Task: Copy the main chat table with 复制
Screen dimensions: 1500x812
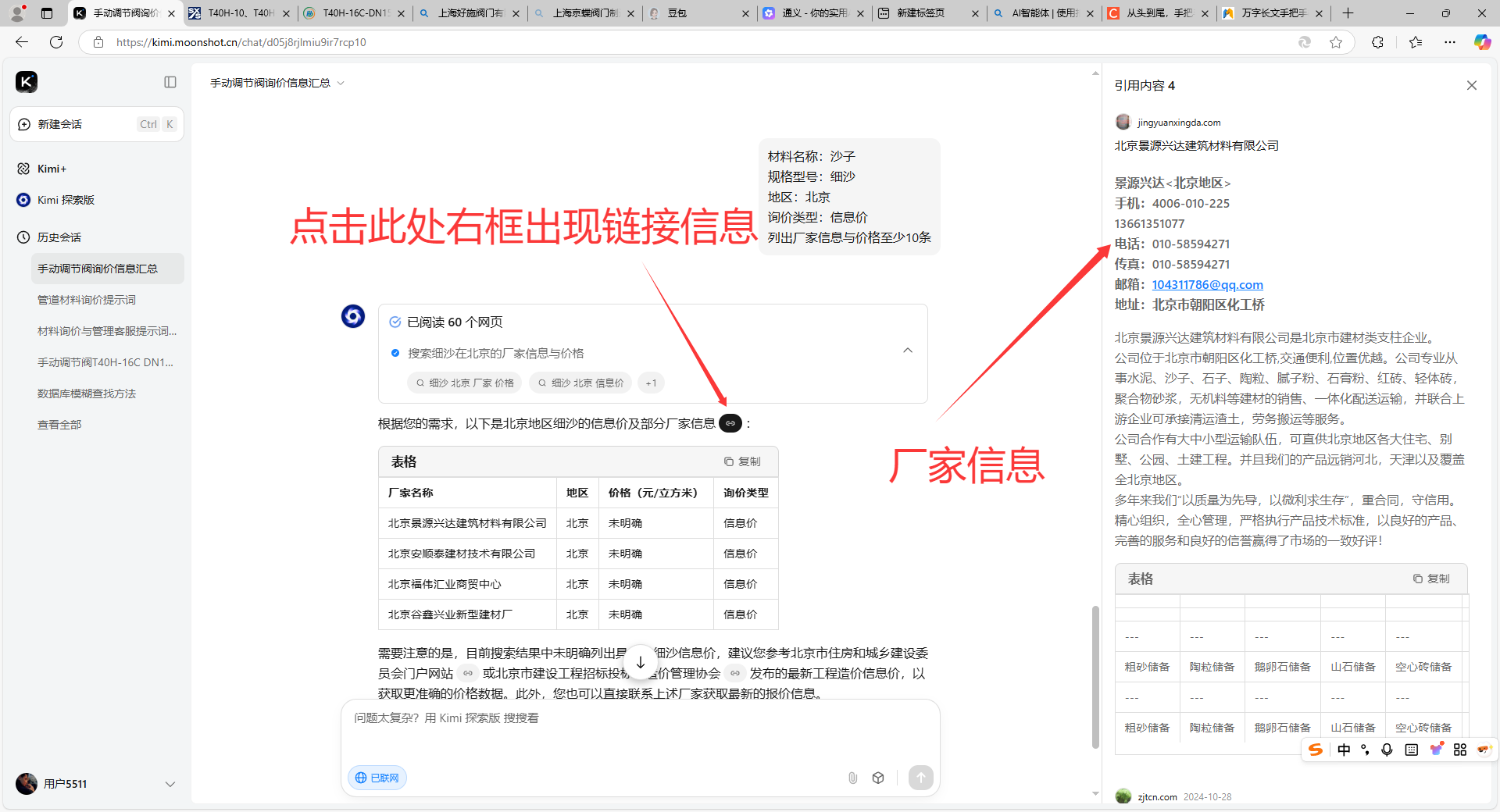Action: click(x=742, y=461)
